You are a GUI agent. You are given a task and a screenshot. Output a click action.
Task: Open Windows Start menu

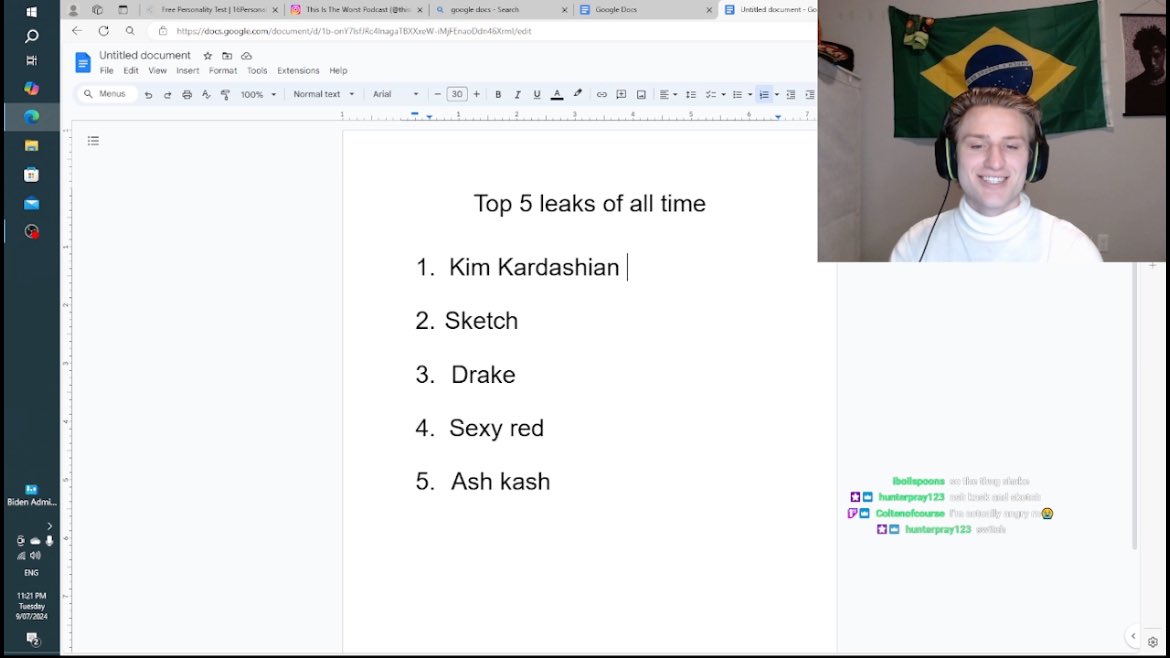click(31, 12)
